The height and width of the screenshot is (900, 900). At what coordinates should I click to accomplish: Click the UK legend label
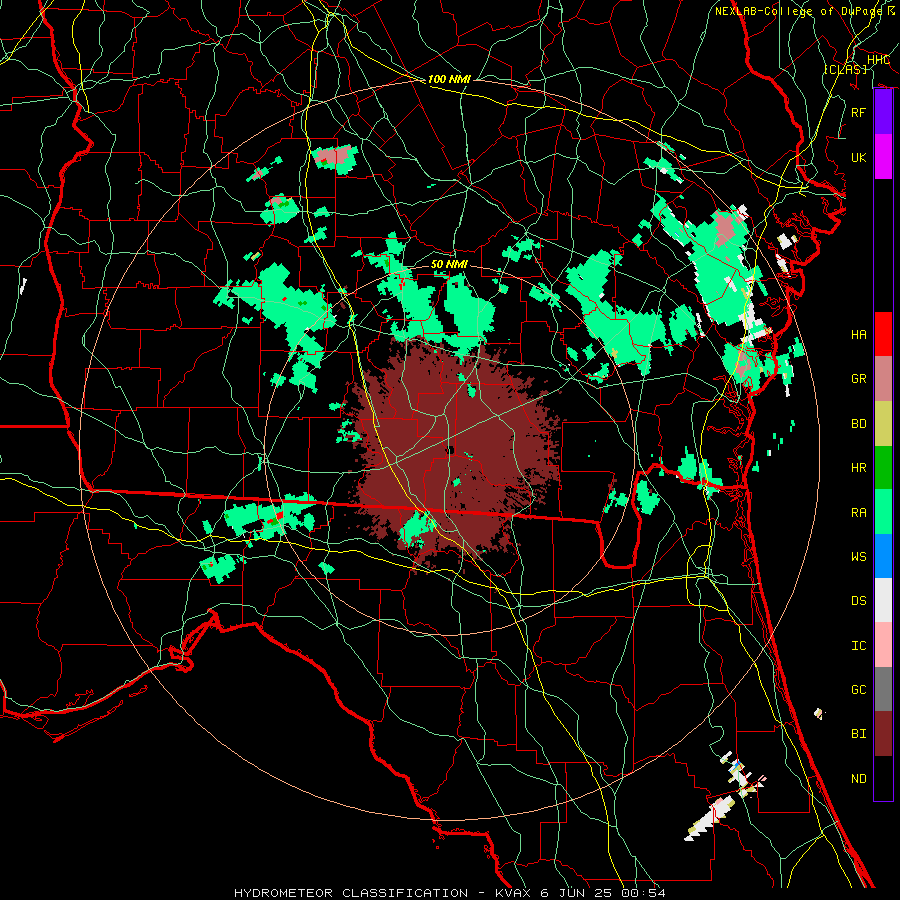pyautogui.click(x=859, y=157)
